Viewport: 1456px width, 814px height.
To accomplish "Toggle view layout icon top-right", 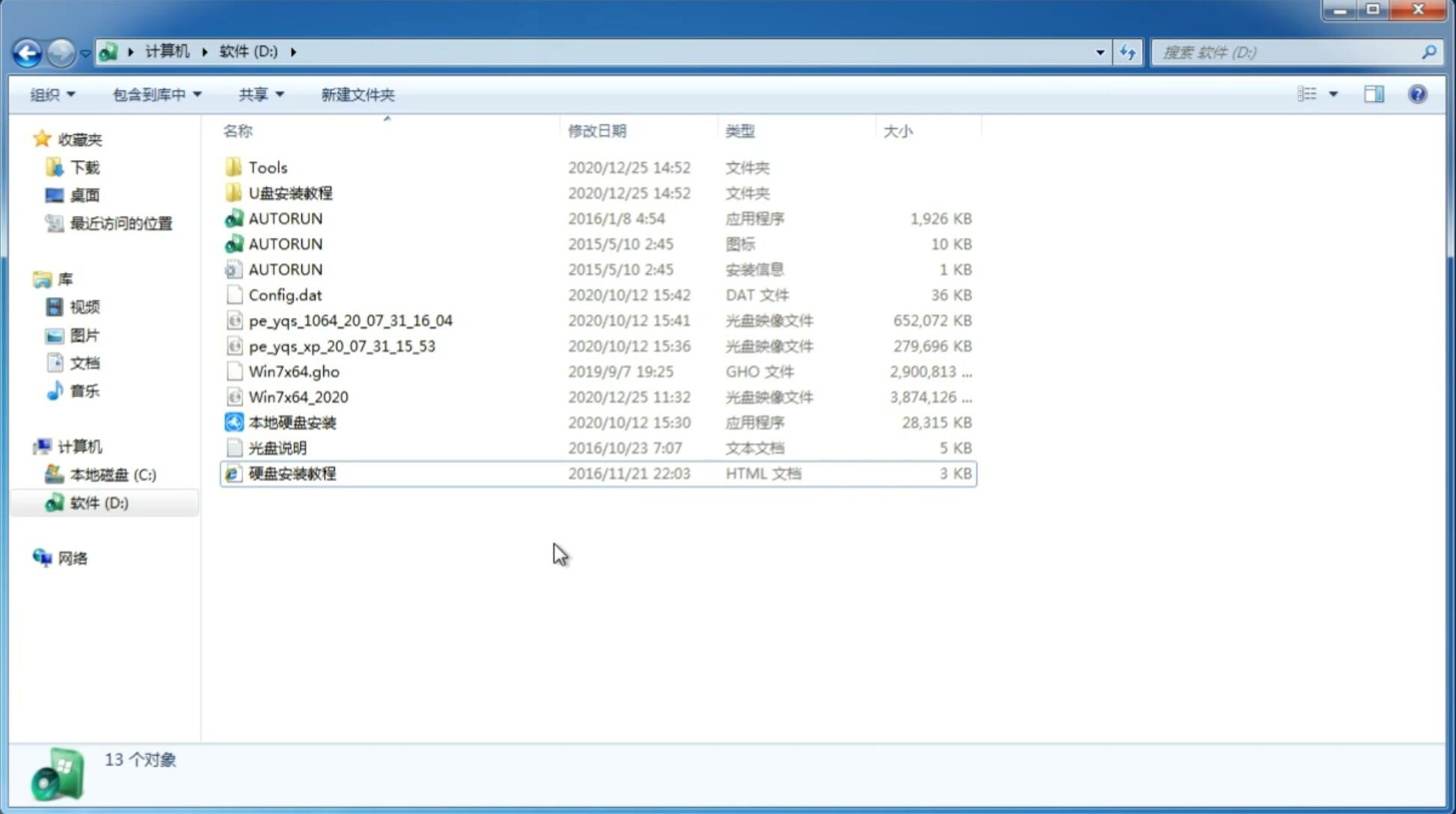I will [1375, 93].
